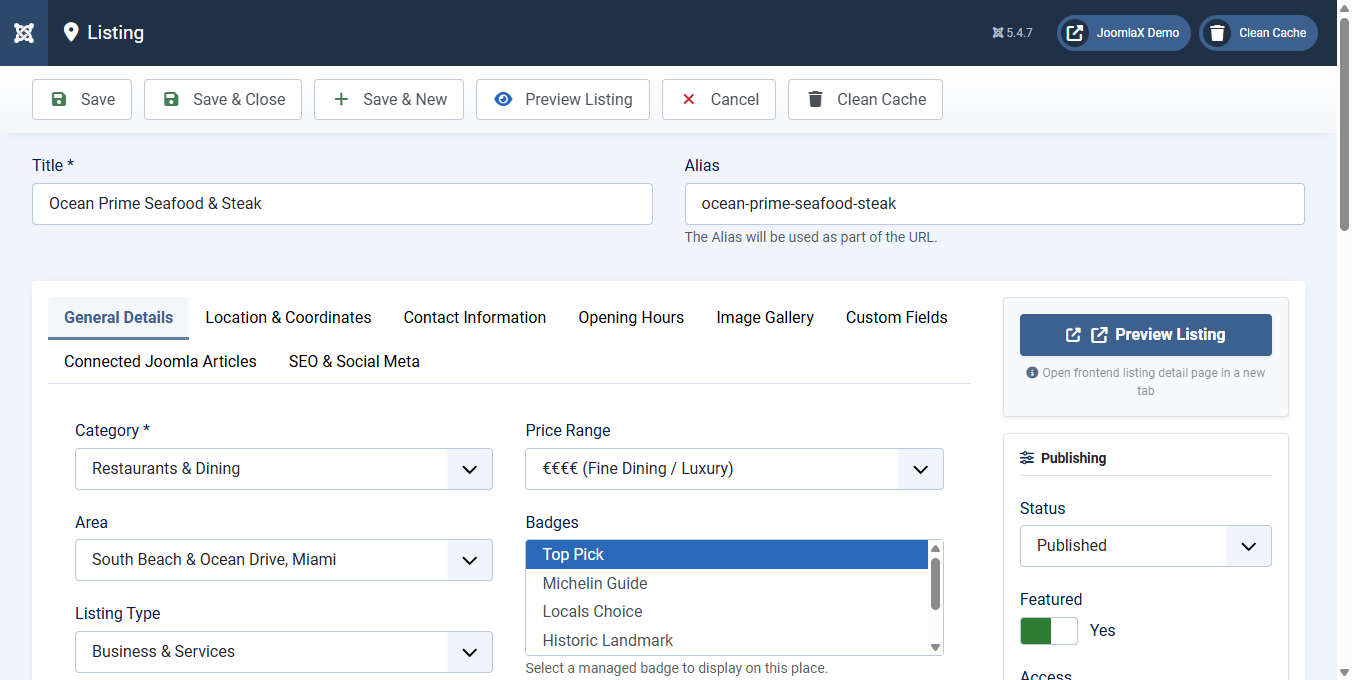Click the external link icon in JoomlaX Demo
This screenshot has height=680, width=1352.
[x=1075, y=33]
